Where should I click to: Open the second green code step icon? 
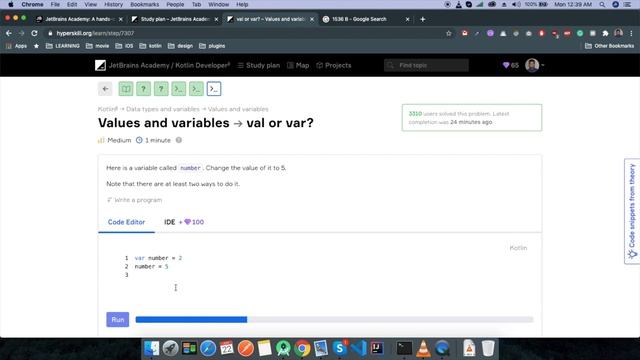[196, 89]
